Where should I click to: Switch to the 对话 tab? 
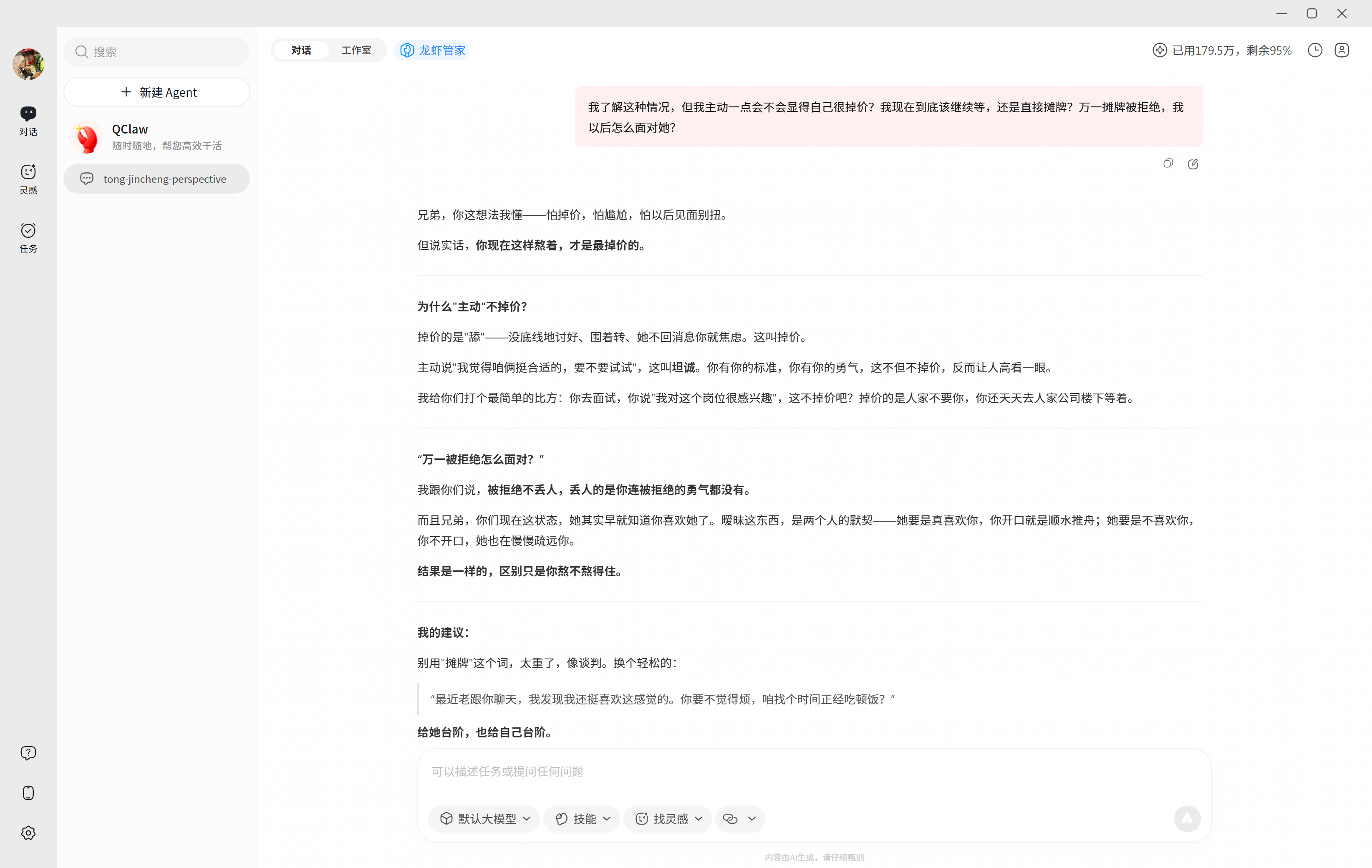pyautogui.click(x=301, y=50)
